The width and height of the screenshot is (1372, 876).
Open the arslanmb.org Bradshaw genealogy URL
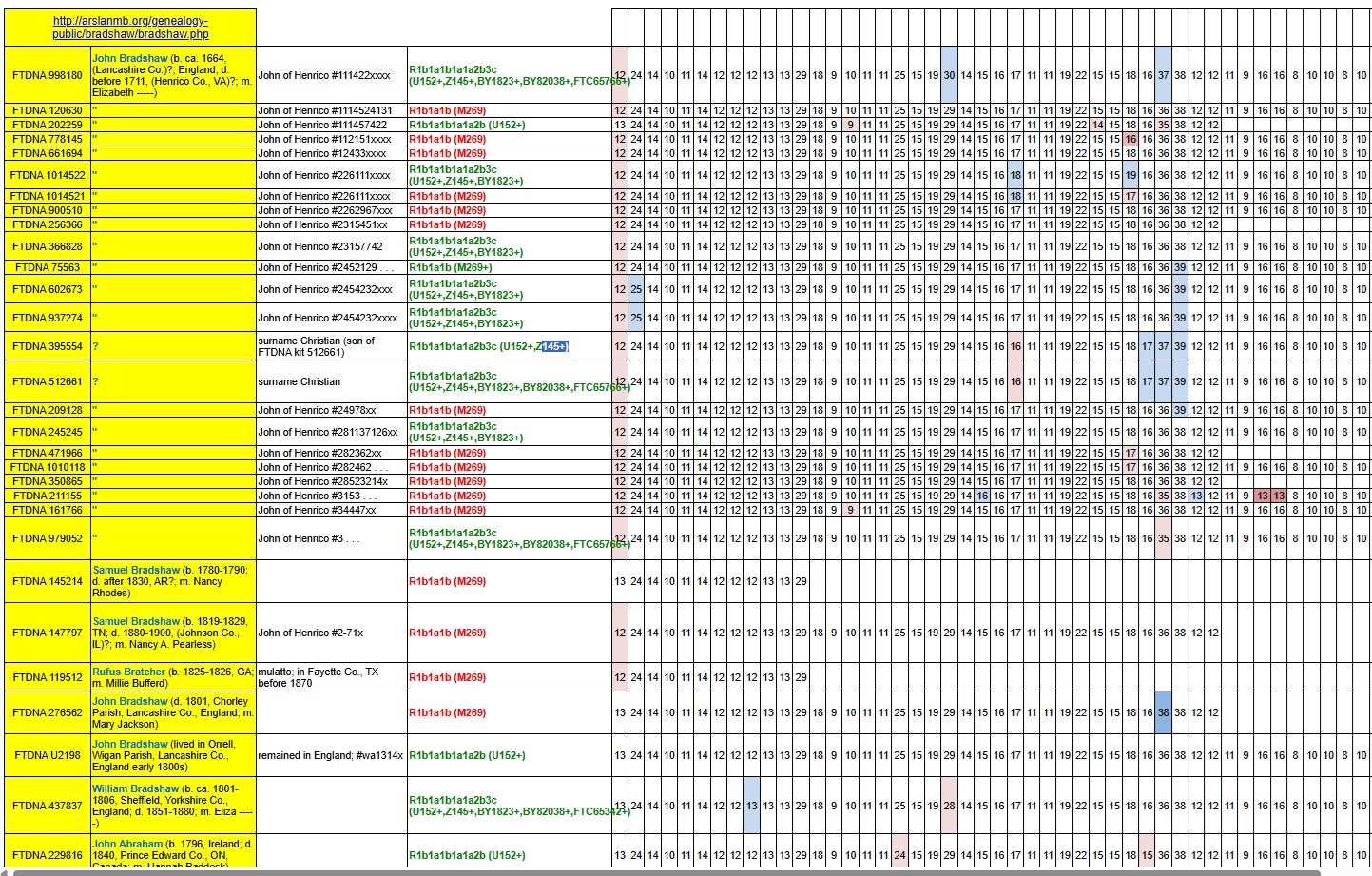point(130,28)
